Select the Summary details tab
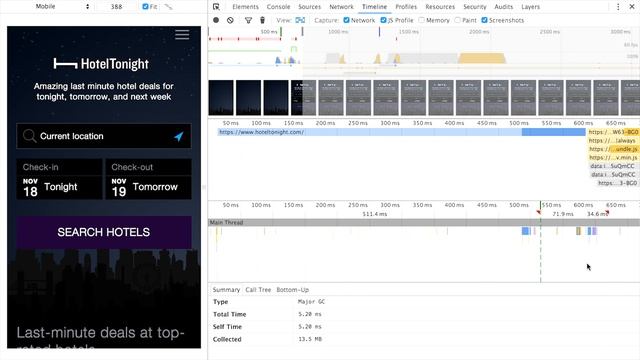This screenshot has width=640, height=360. 226,290
